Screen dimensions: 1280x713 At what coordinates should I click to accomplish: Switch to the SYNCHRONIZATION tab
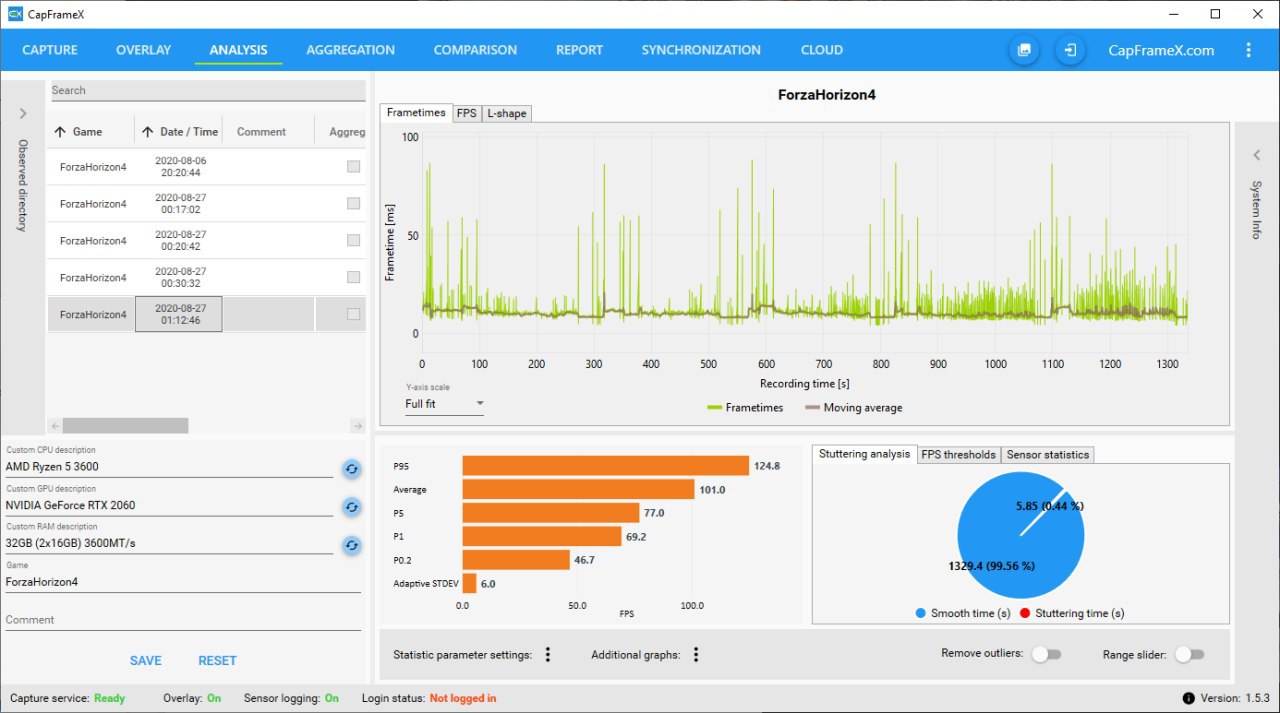701,50
